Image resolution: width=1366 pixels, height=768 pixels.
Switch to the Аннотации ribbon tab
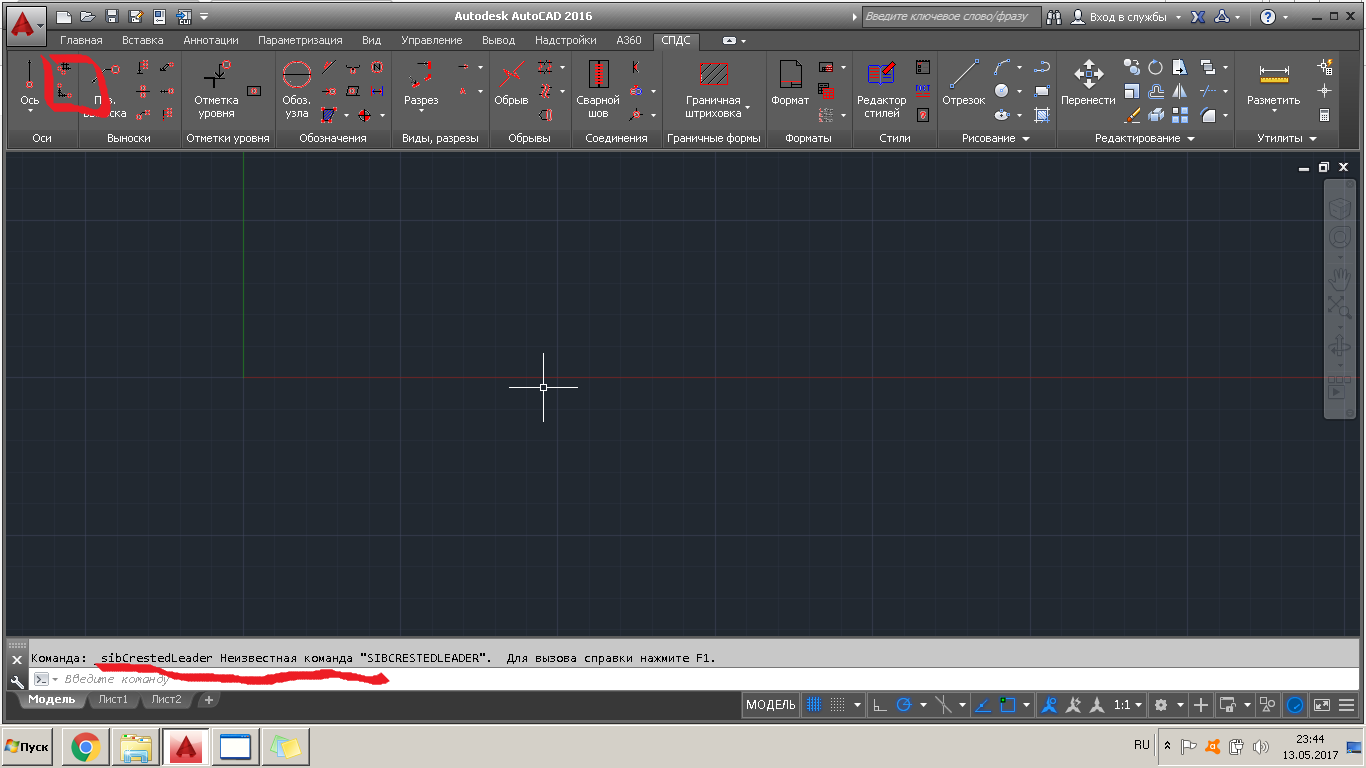pyautogui.click(x=210, y=40)
